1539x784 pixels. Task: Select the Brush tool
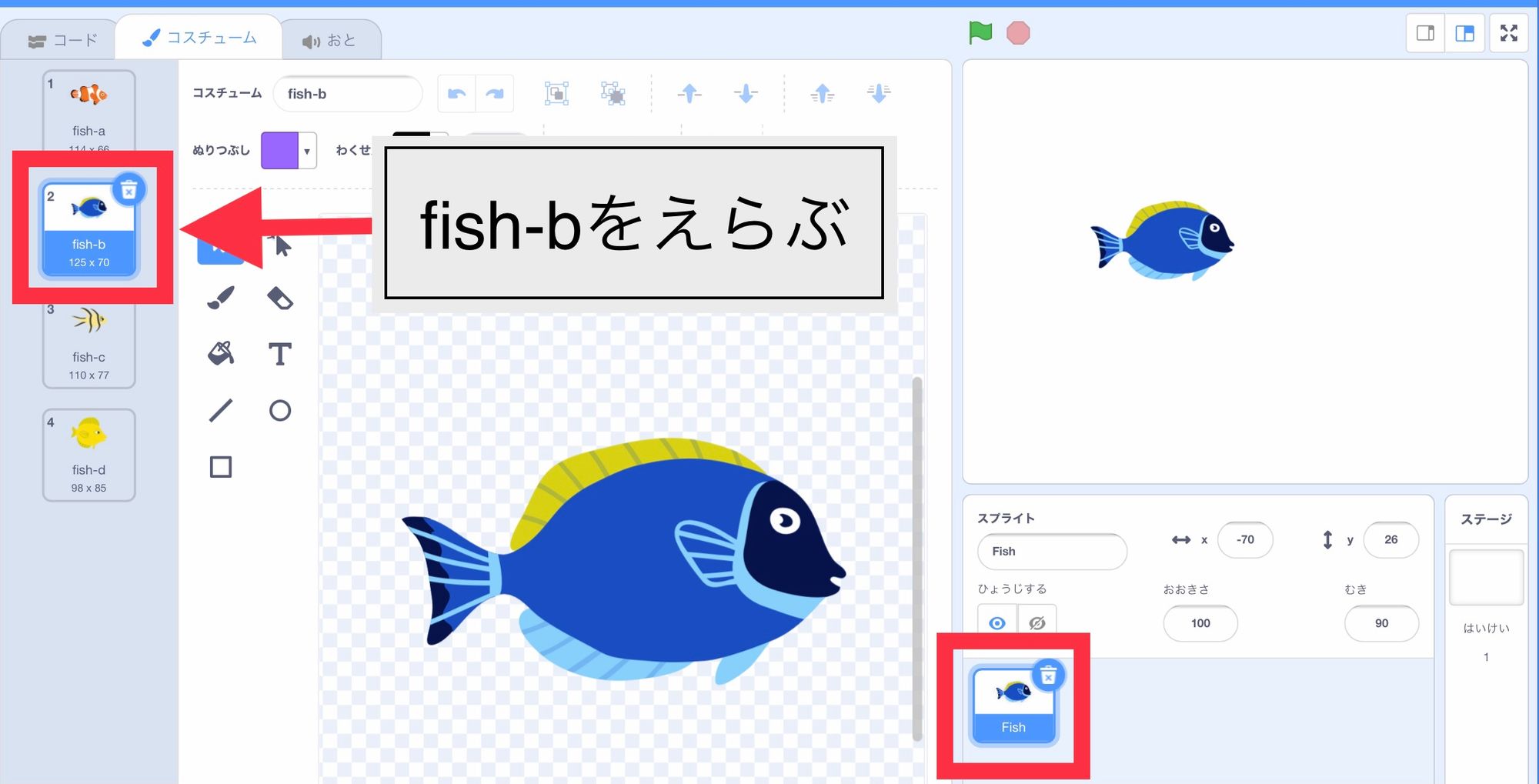pyautogui.click(x=221, y=298)
